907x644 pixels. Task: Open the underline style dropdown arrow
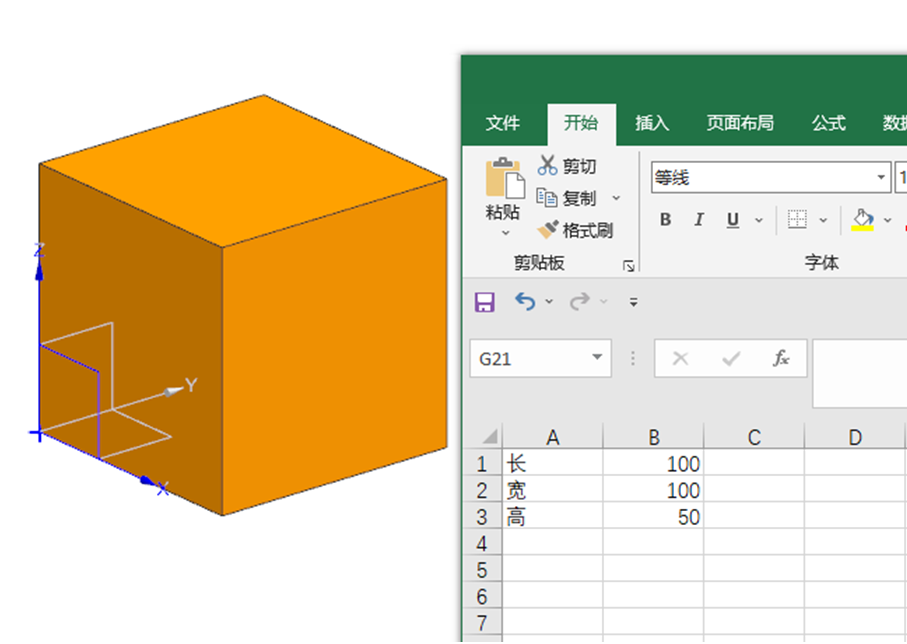click(x=759, y=220)
